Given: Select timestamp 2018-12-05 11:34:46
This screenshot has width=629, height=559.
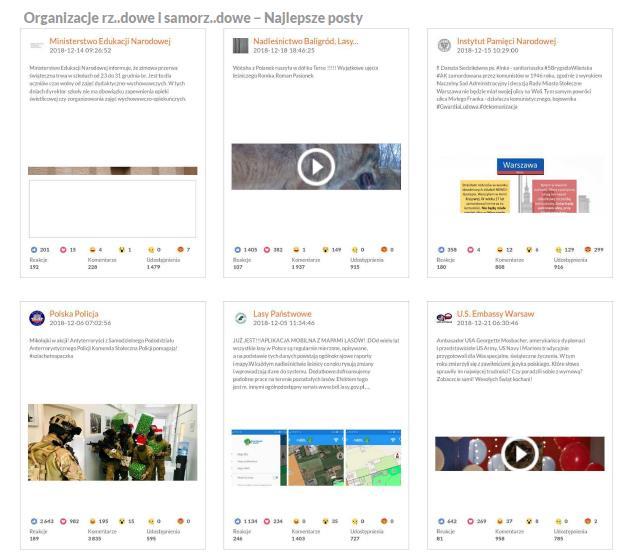Looking at the screenshot, I should (284, 323).
